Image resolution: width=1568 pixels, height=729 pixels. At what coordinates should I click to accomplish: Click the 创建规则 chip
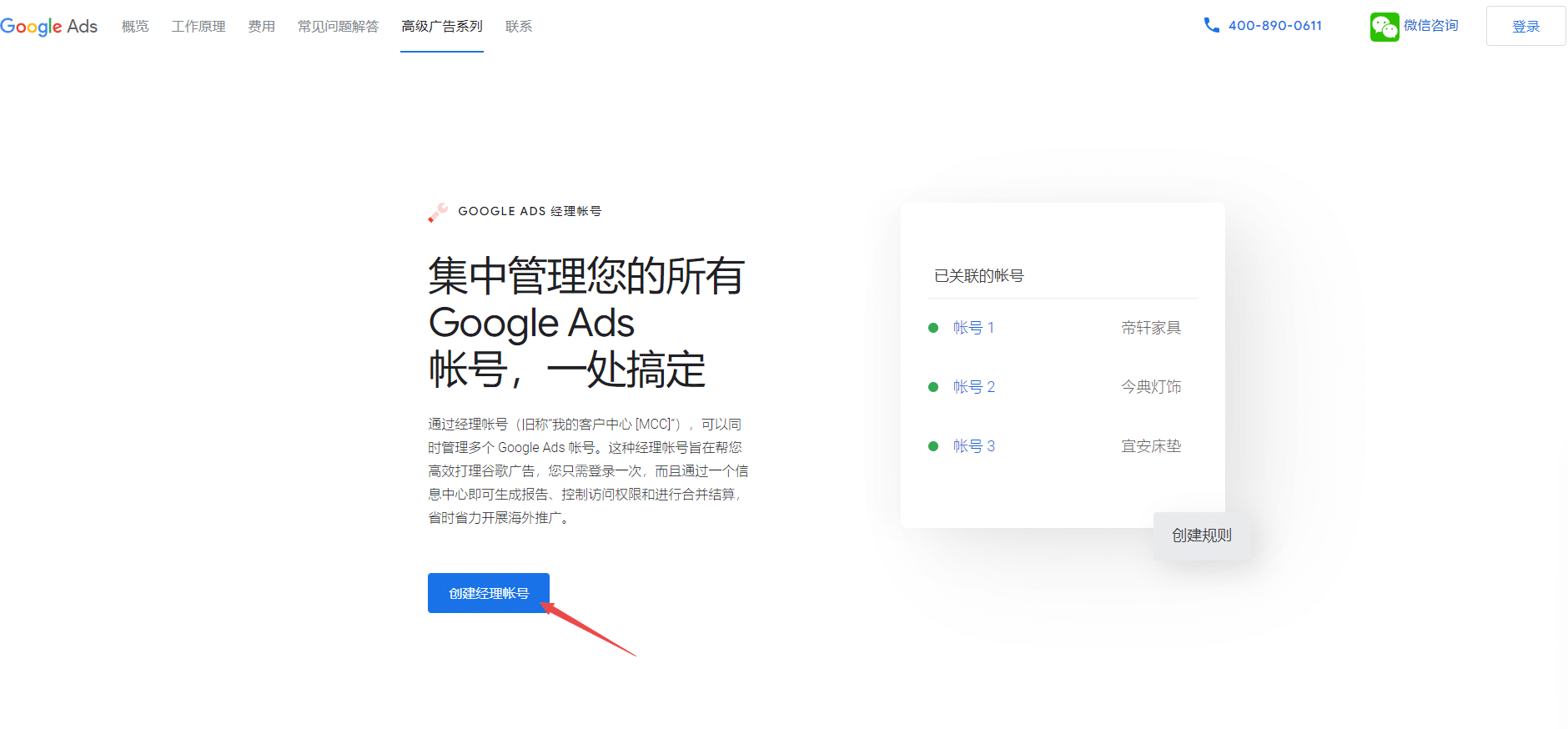click(1201, 535)
